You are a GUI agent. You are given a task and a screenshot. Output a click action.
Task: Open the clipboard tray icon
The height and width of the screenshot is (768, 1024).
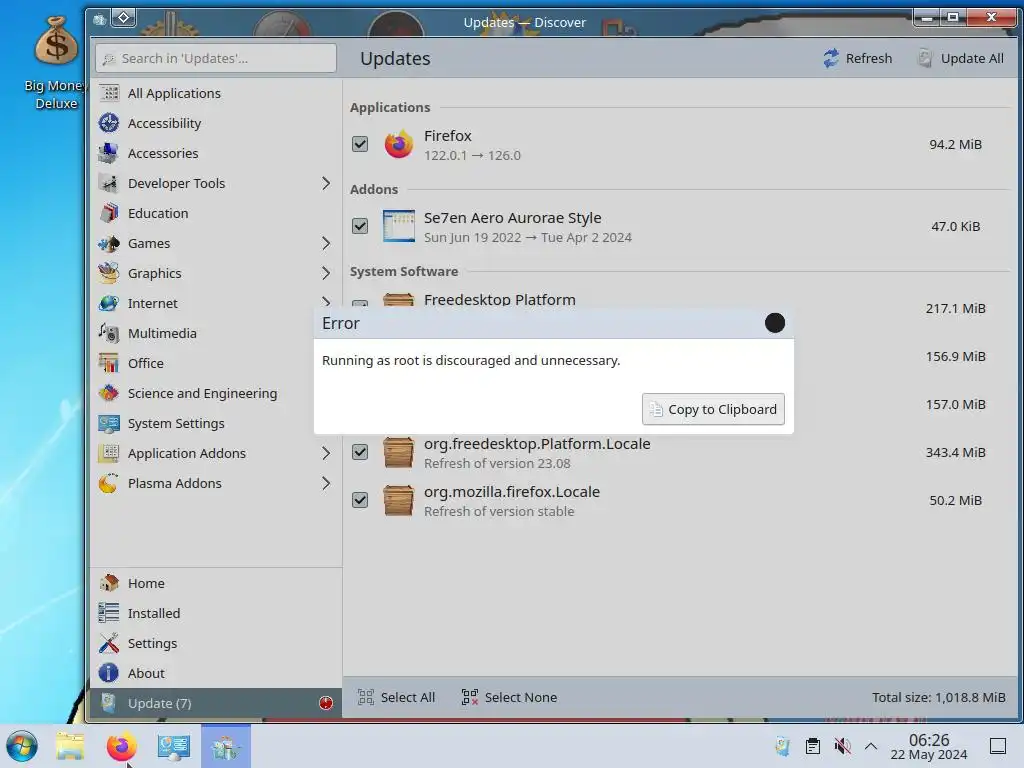[x=812, y=746]
